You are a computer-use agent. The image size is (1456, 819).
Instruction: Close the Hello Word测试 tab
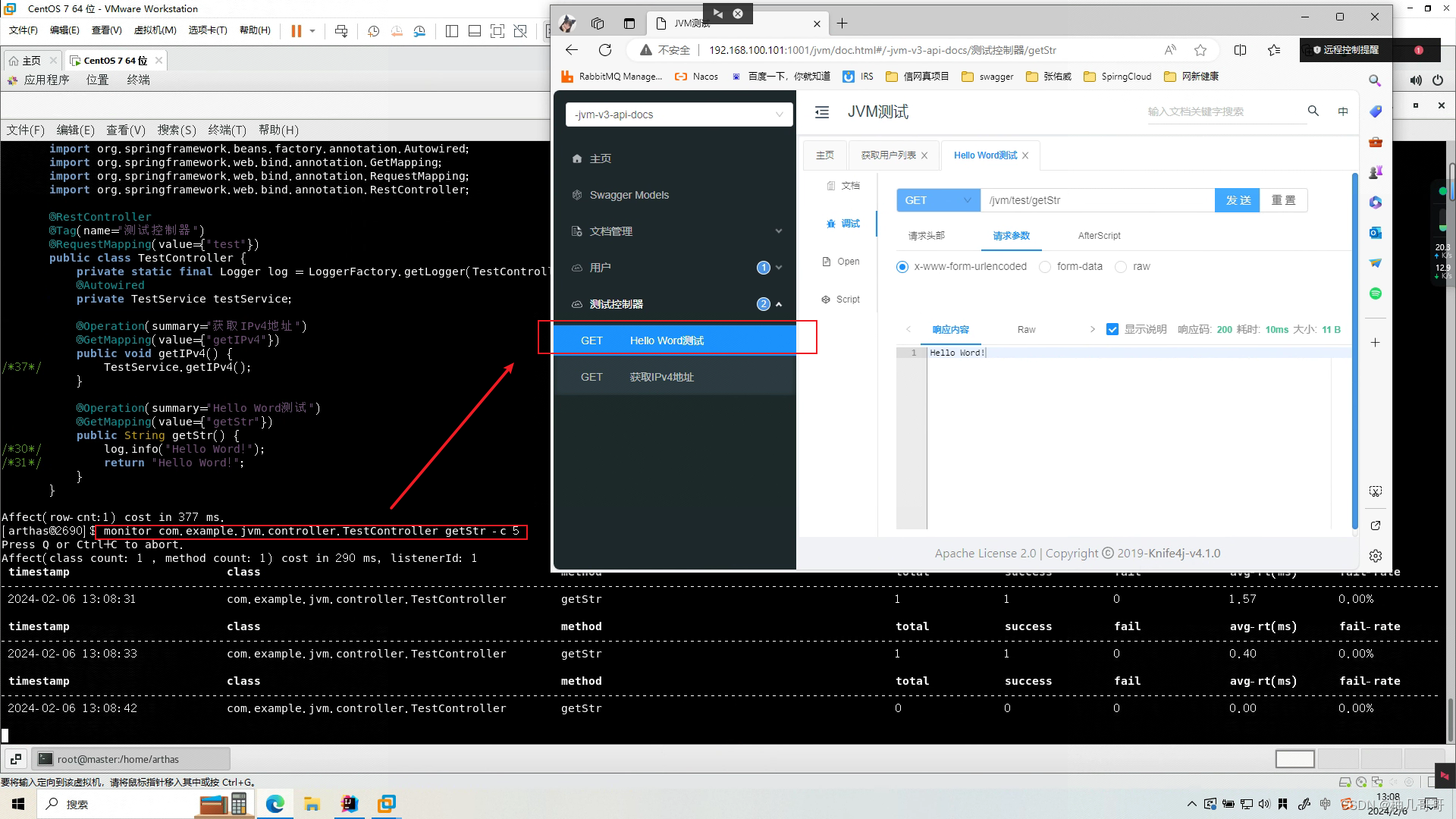point(1025,155)
